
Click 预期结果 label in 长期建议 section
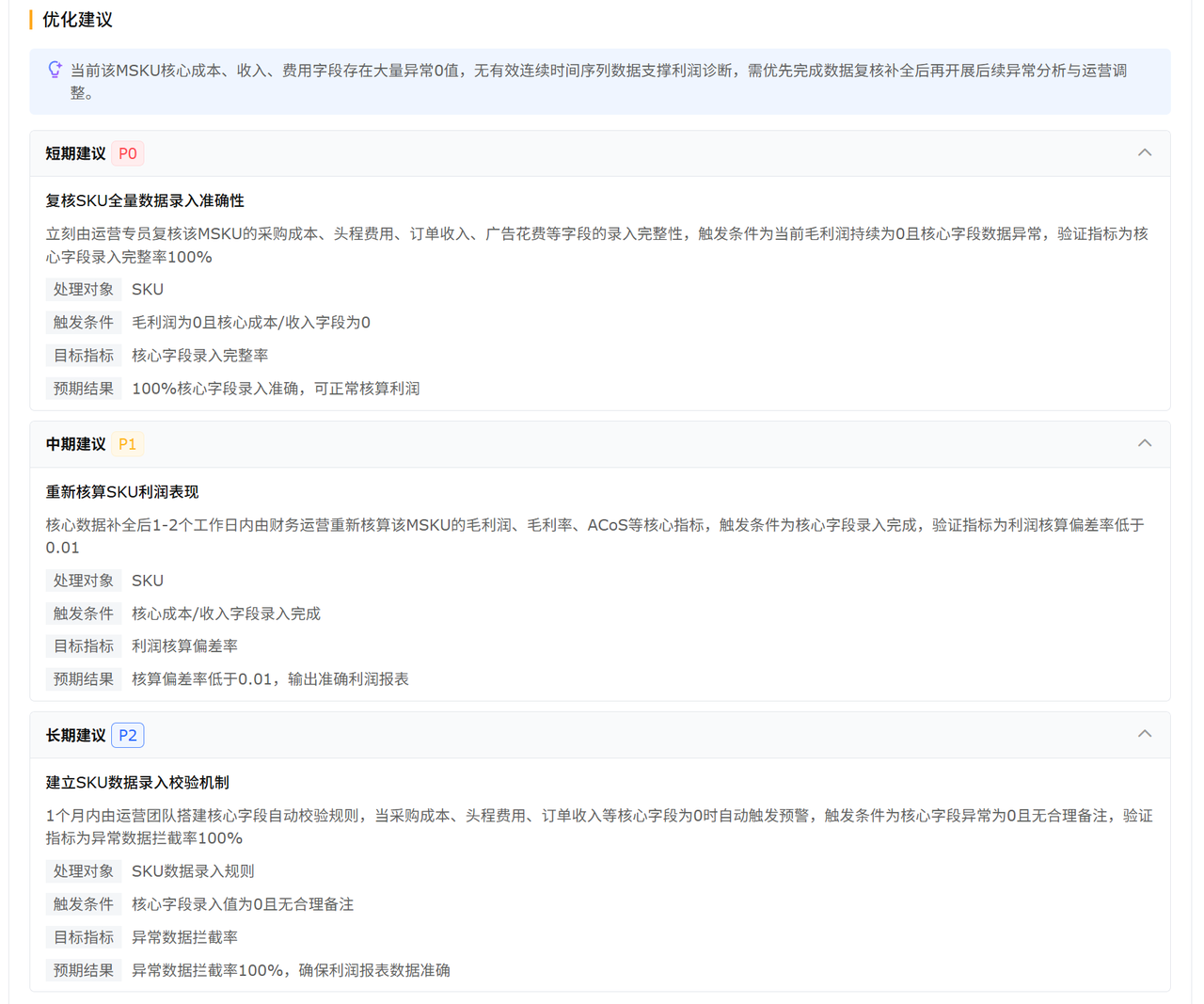[x=84, y=970]
